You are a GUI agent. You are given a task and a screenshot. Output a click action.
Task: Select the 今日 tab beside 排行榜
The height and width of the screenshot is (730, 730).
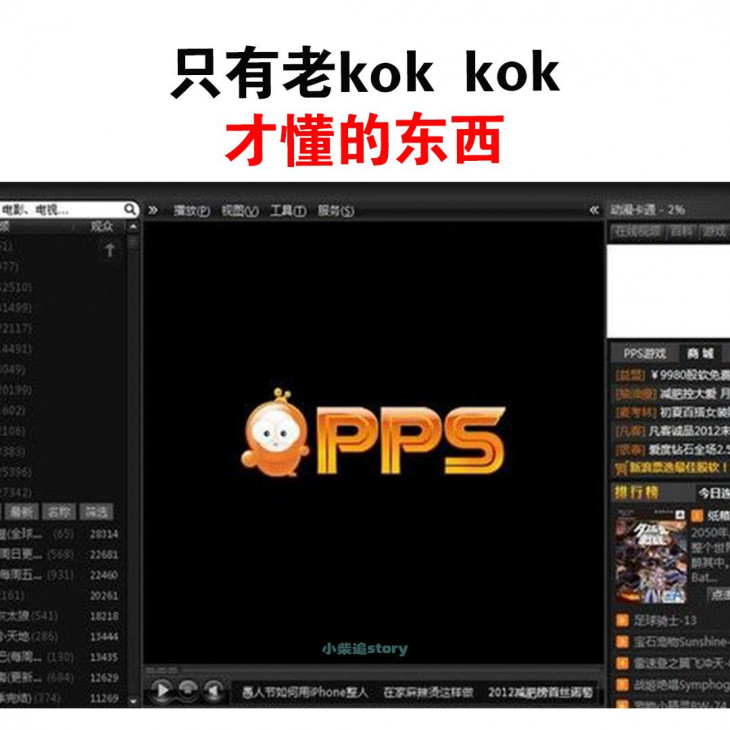coord(713,493)
